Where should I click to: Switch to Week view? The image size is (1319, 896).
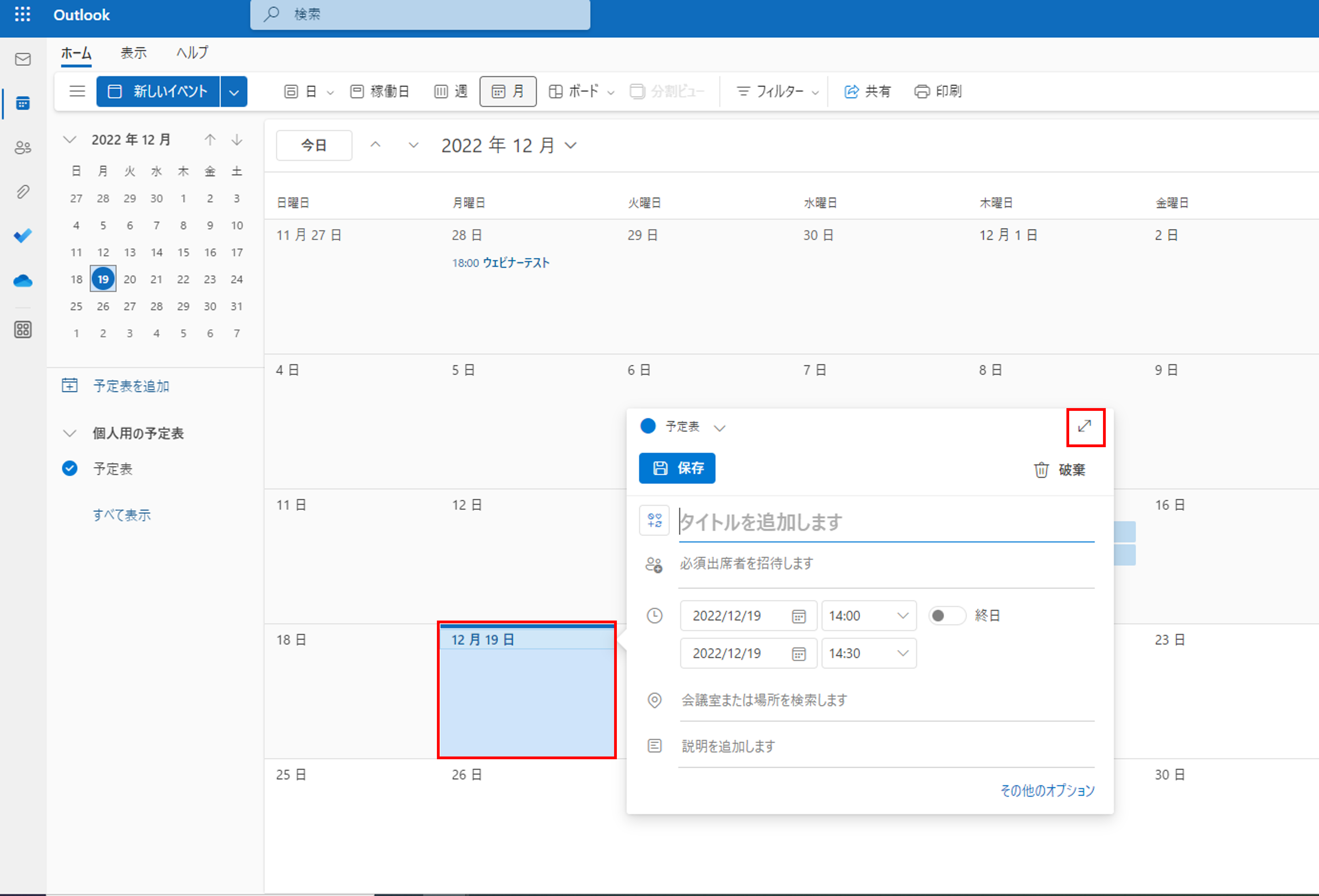(451, 91)
